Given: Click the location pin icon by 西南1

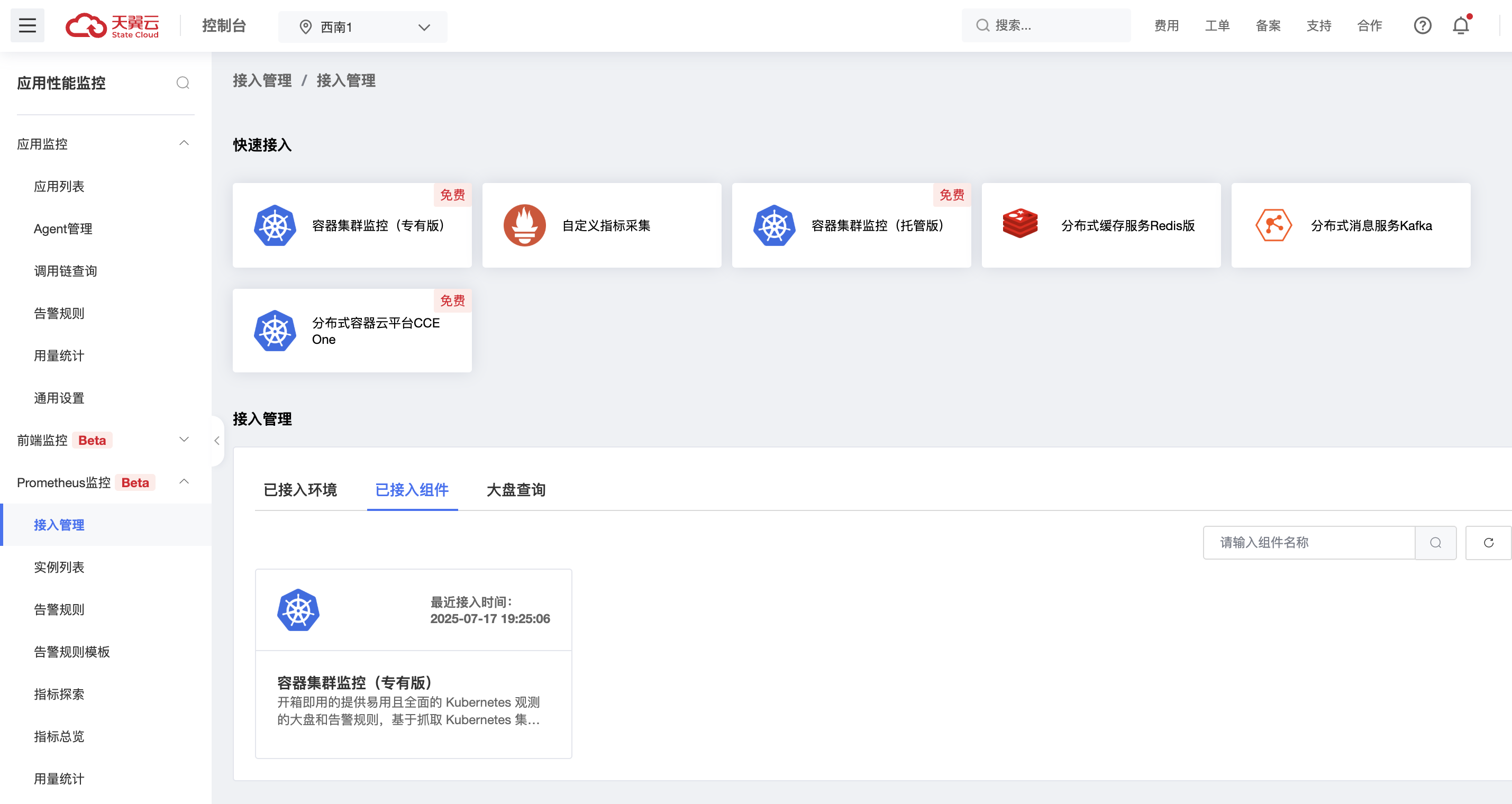Looking at the screenshot, I should (x=305, y=27).
